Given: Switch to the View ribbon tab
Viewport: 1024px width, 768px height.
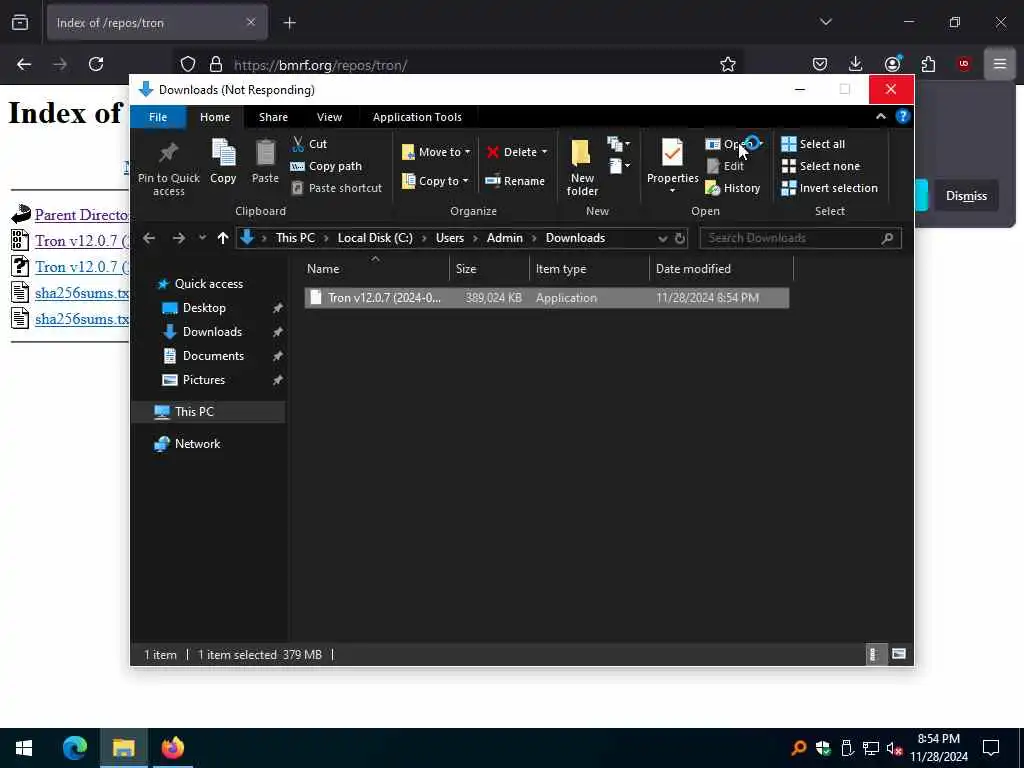Looking at the screenshot, I should point(329,117).
